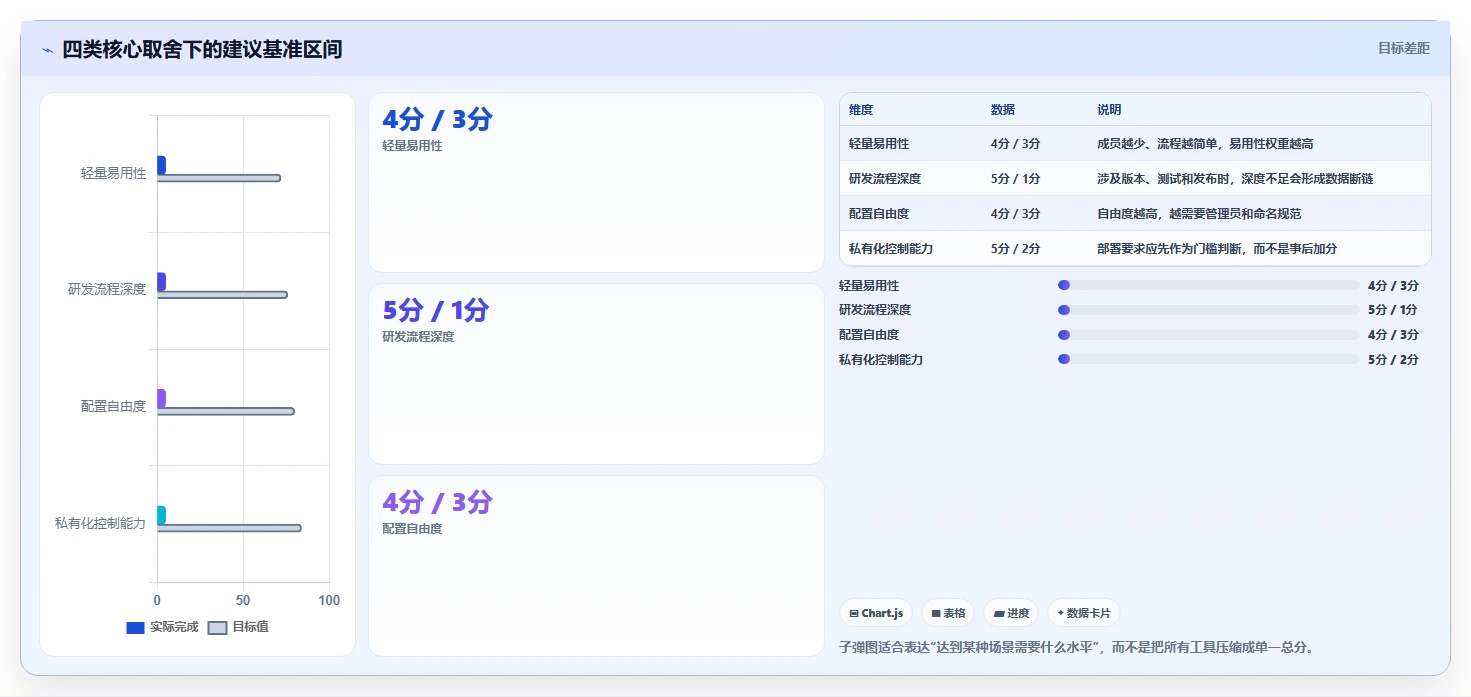1471x697 pixels.
Task: Click the 5分 / 1分 研发流程深度 data card
Action: pos(596,374)
